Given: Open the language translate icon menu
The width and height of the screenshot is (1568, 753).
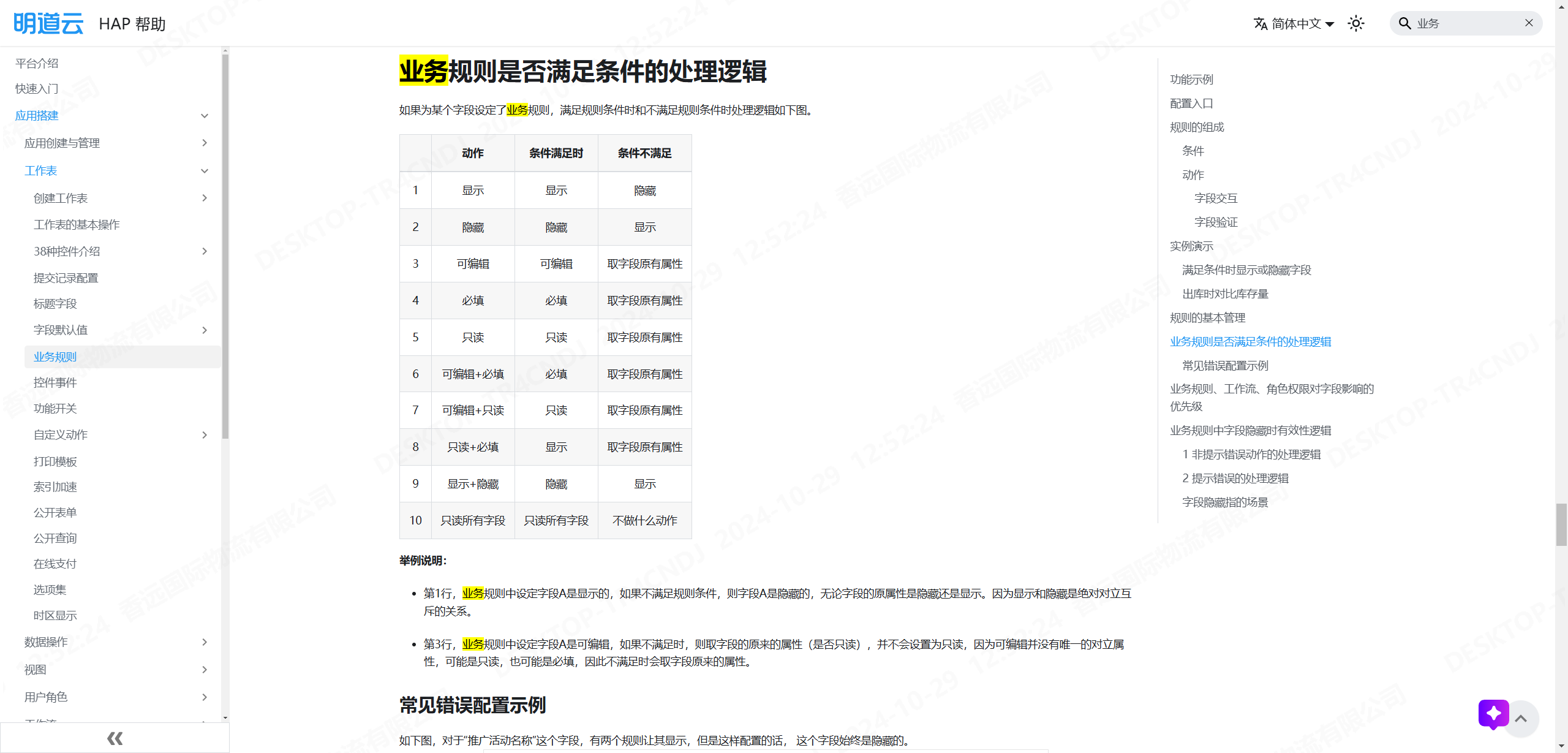Looking at the screenshot, I should [x=1261, y=24].
